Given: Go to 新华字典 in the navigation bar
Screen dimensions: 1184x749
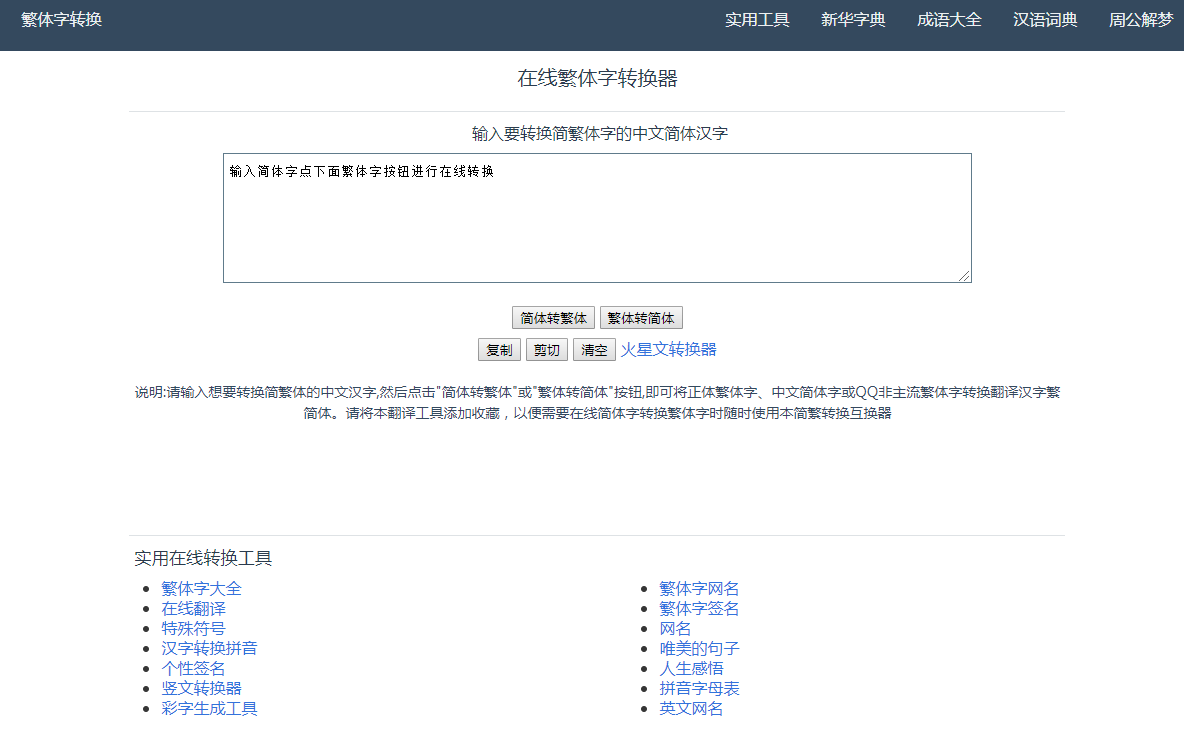Looking at the screenshot, I should [853, 20].
